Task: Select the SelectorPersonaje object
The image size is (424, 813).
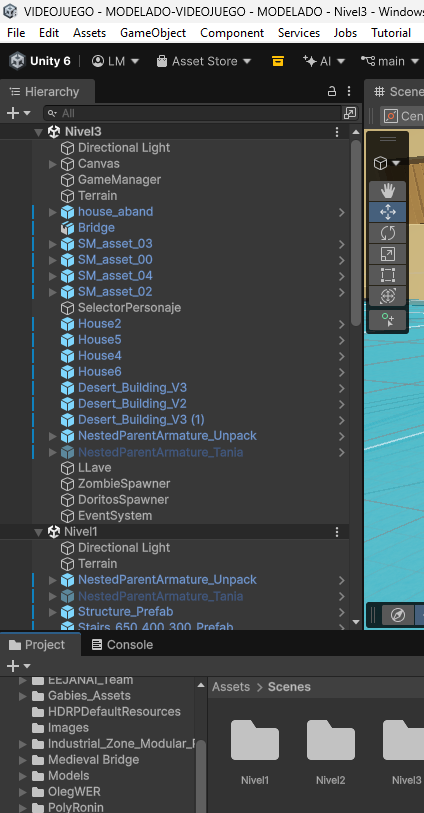Action: click(129, 307)
